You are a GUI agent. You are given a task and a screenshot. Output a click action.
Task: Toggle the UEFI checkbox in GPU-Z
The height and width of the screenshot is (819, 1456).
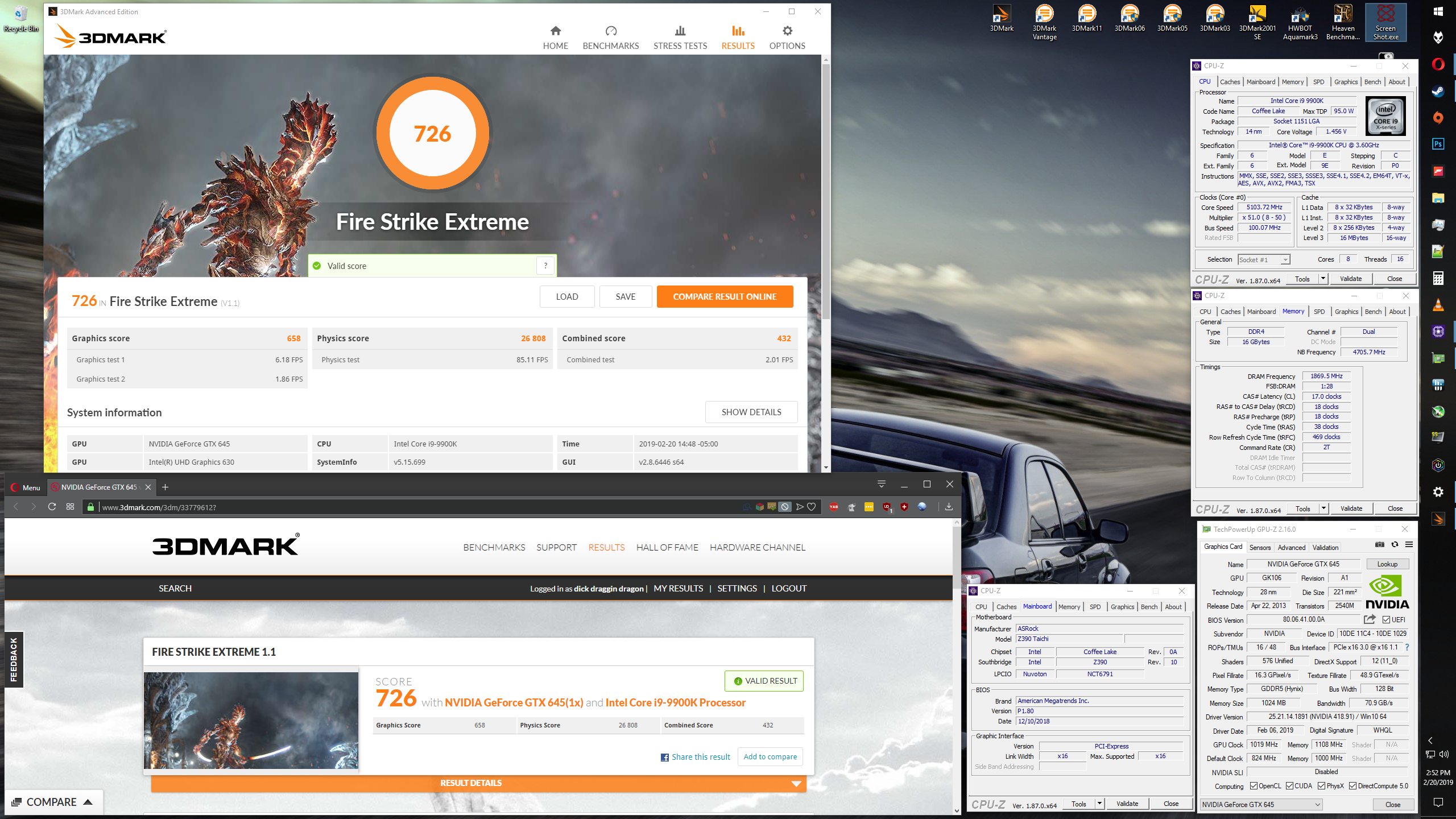tap(1386, 619)
